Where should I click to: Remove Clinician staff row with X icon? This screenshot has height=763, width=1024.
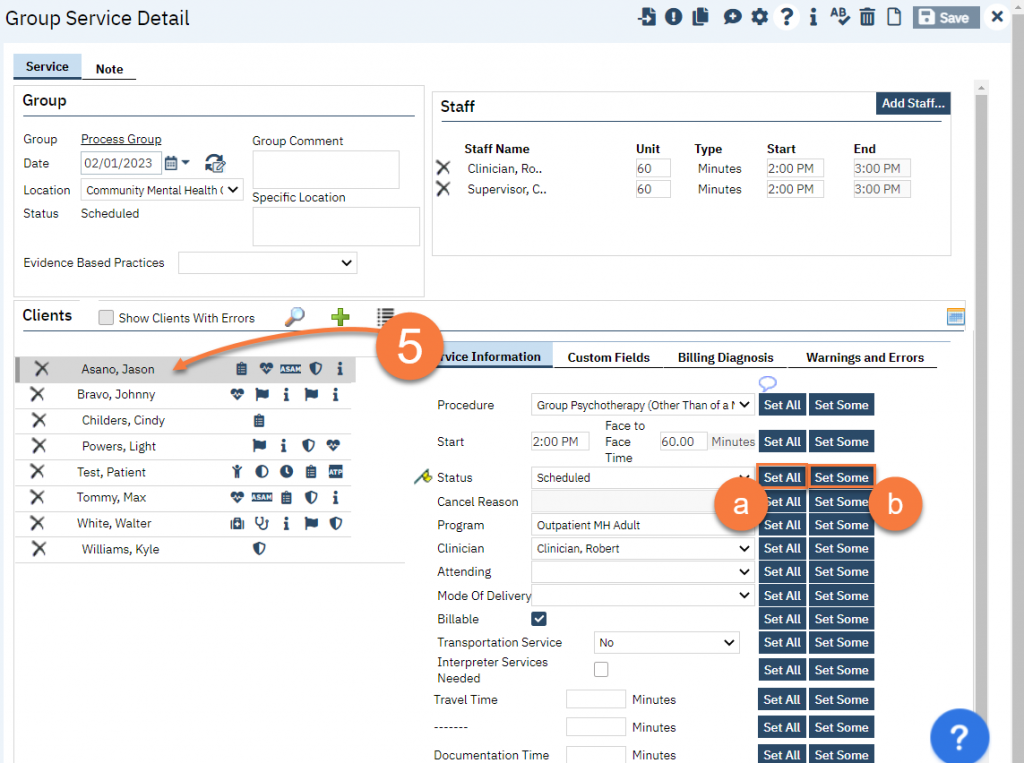tap(443, 169)
